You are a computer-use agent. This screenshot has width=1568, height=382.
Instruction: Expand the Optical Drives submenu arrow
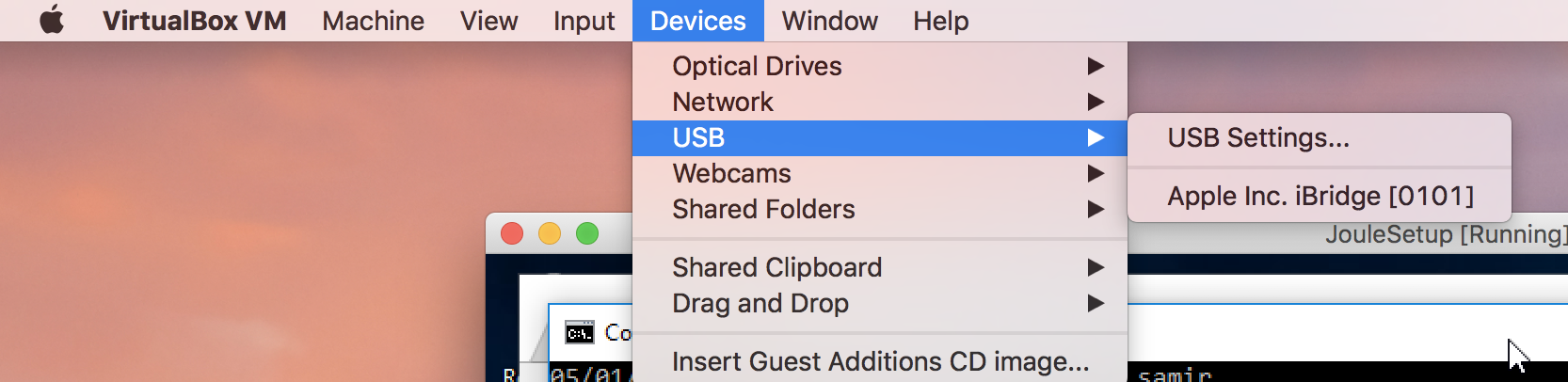click(x=1096, y=66)
